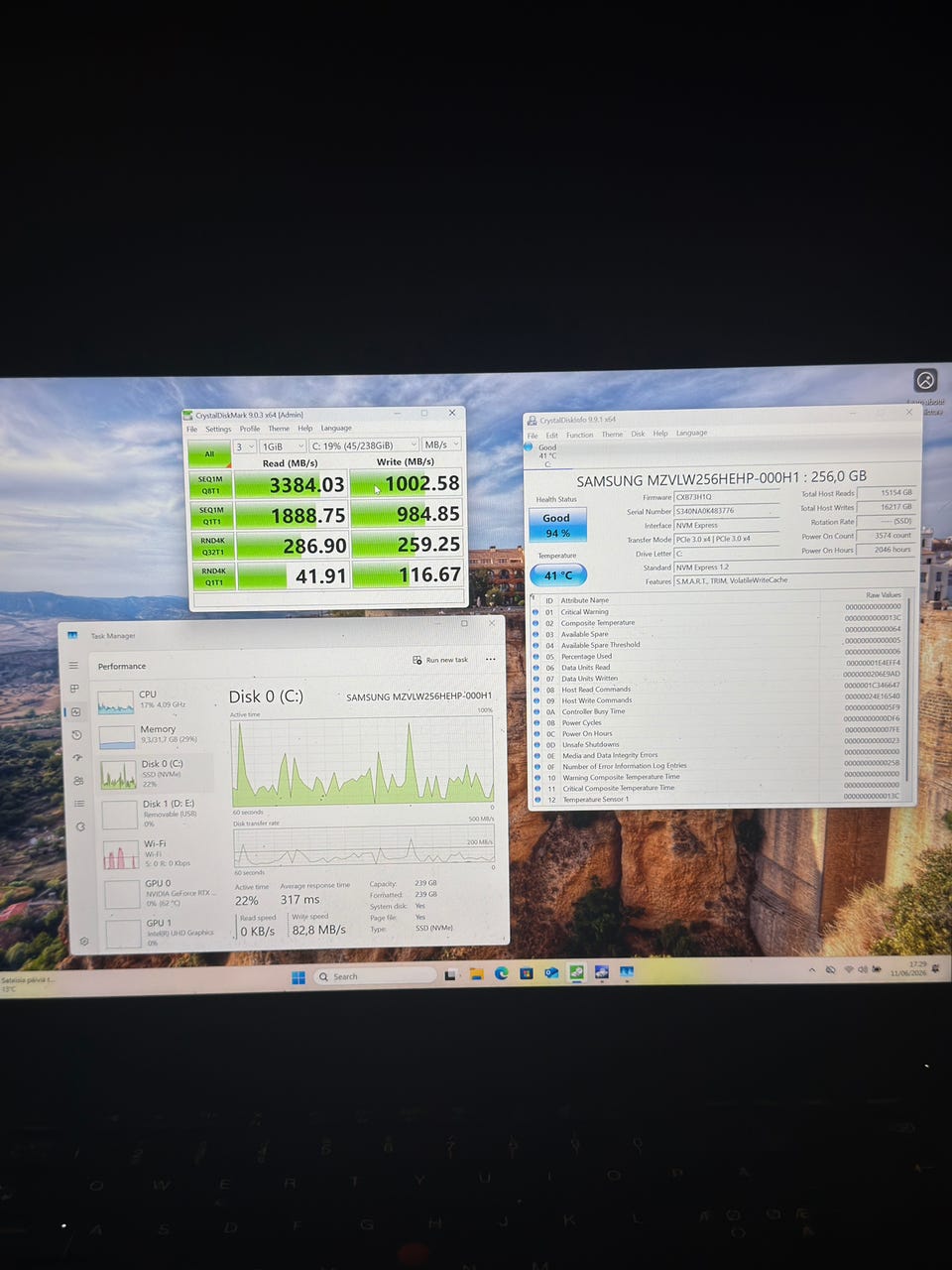The width and height of the screenshot is (952, 1270).
Task: Open Outlook from the taskbar
Action: [550, 974]
